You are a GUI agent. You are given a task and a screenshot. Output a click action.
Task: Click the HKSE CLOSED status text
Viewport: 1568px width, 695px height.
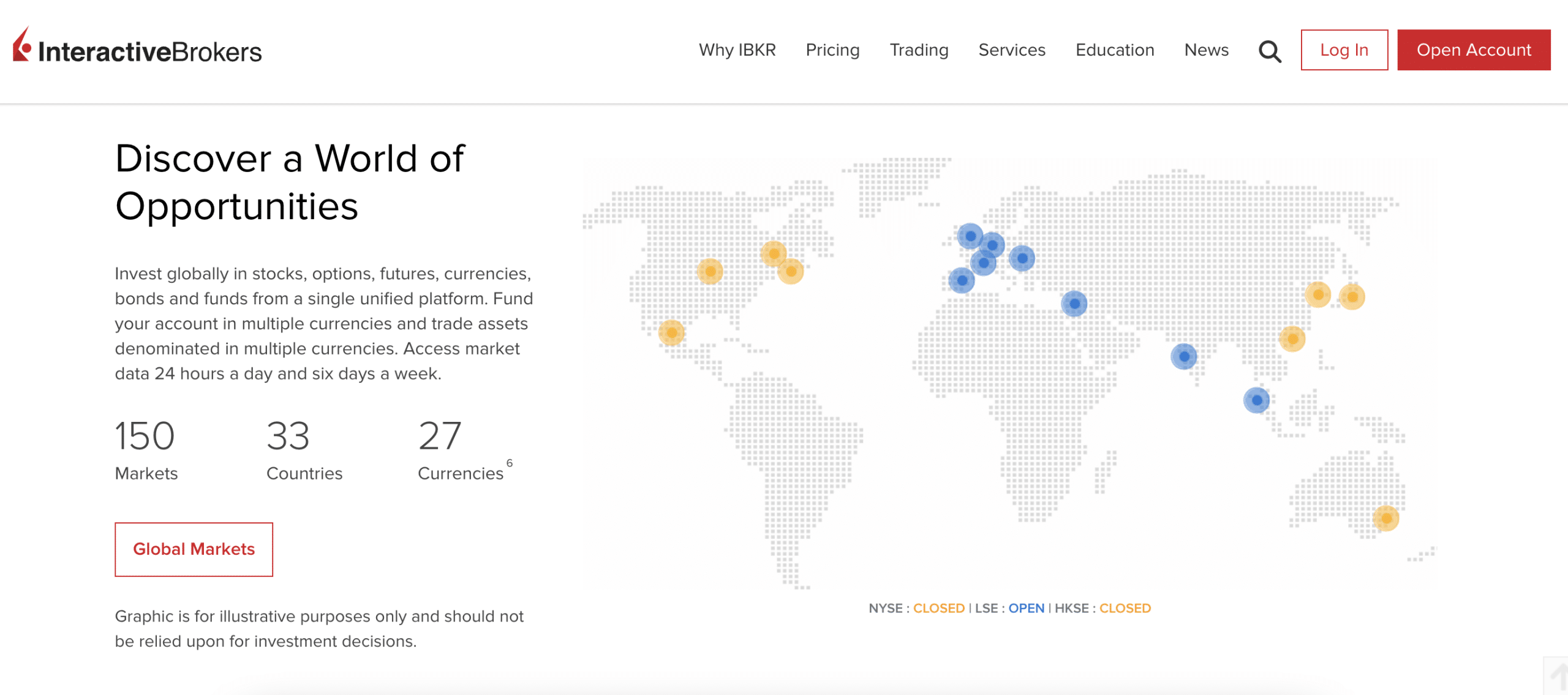[x=1102, y=608]
